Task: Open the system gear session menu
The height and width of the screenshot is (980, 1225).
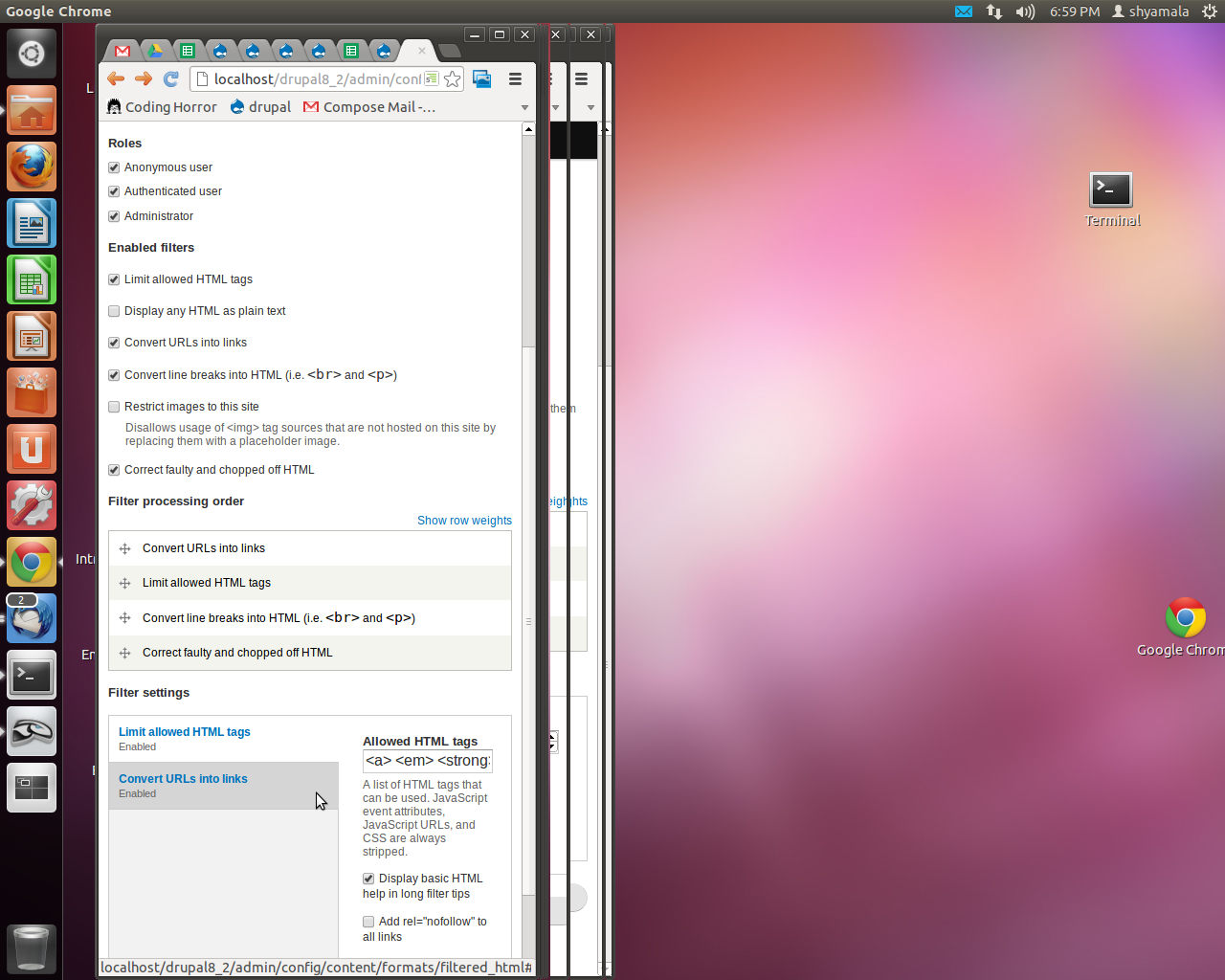Action: 1209,11
